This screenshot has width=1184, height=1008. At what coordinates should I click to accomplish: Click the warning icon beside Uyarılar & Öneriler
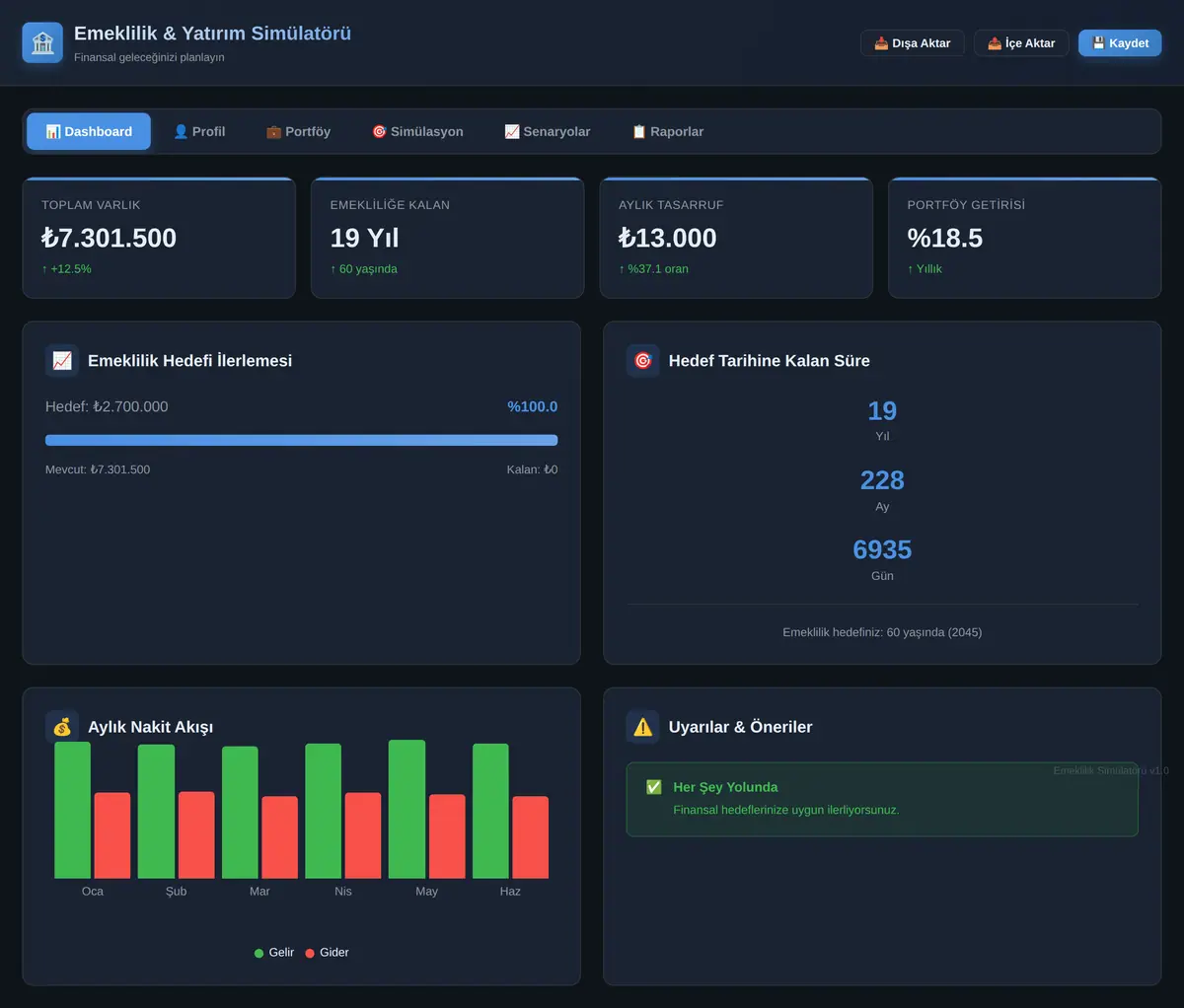click(x=643, y=727)
